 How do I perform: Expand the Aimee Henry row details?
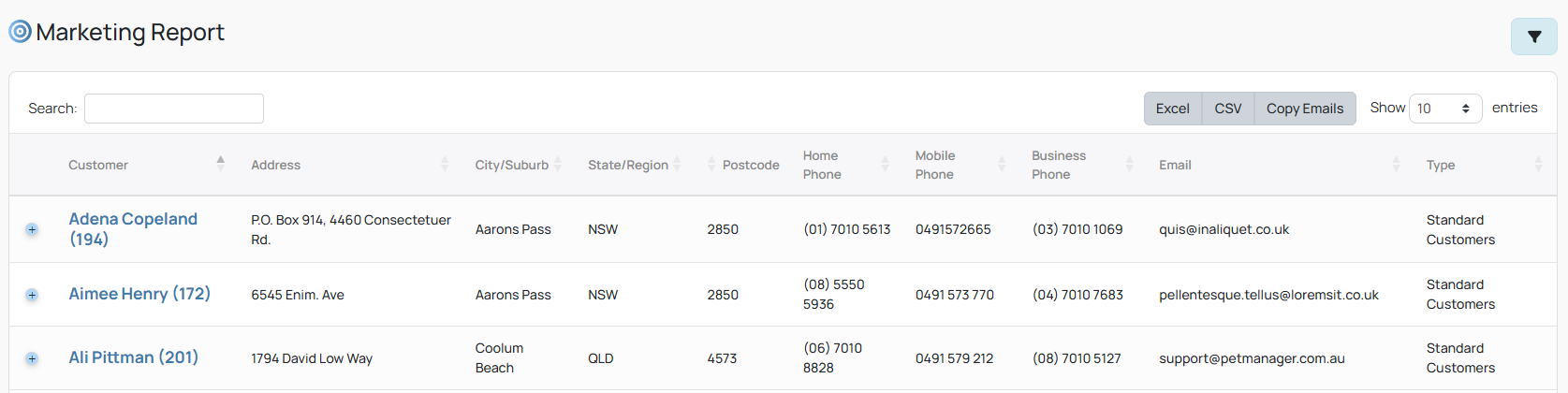(32, 295)
